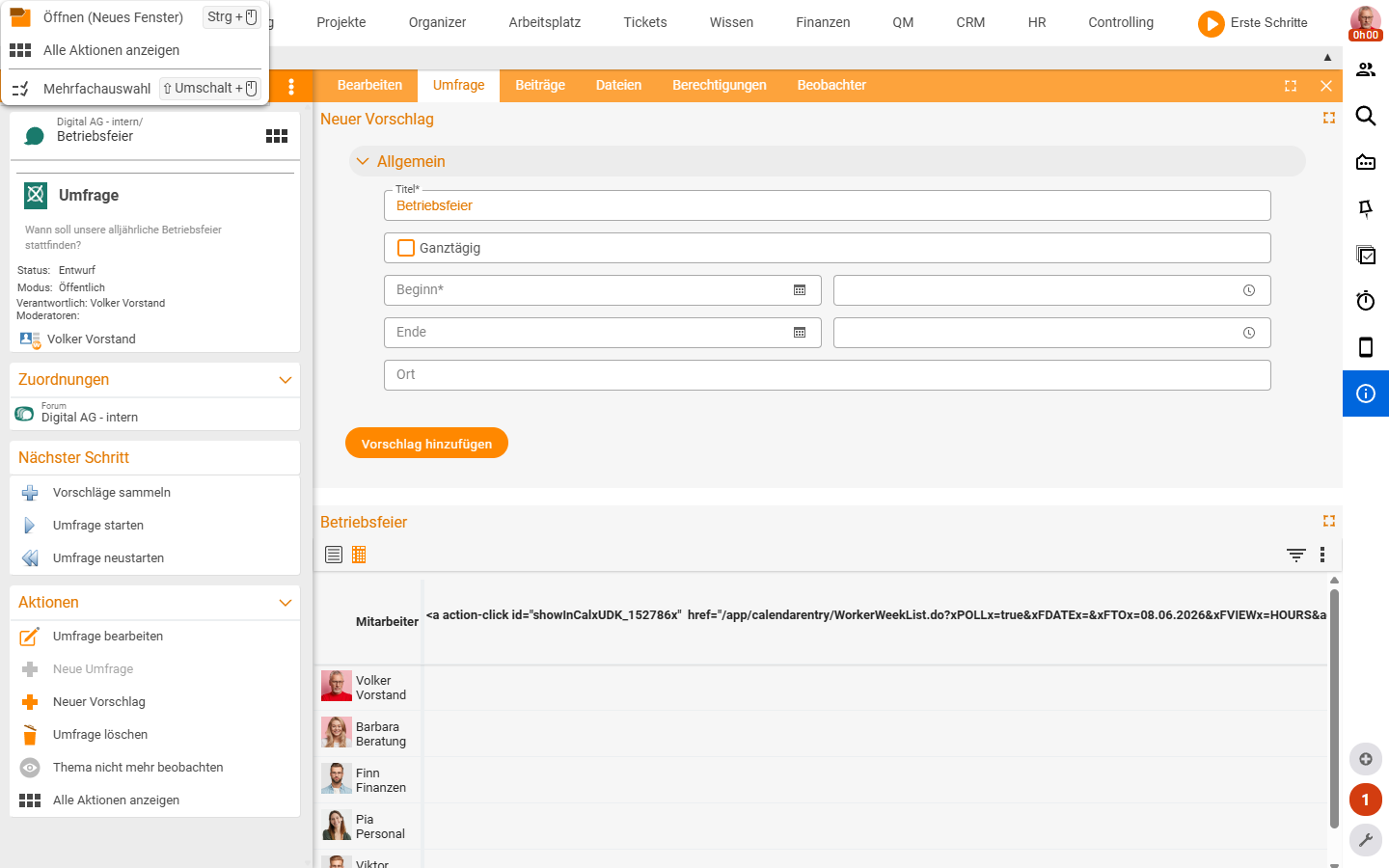The image size is (1389, 868).
Task: Click the vertical scrollbar of participant table
Action: [x=1334, y=708]
